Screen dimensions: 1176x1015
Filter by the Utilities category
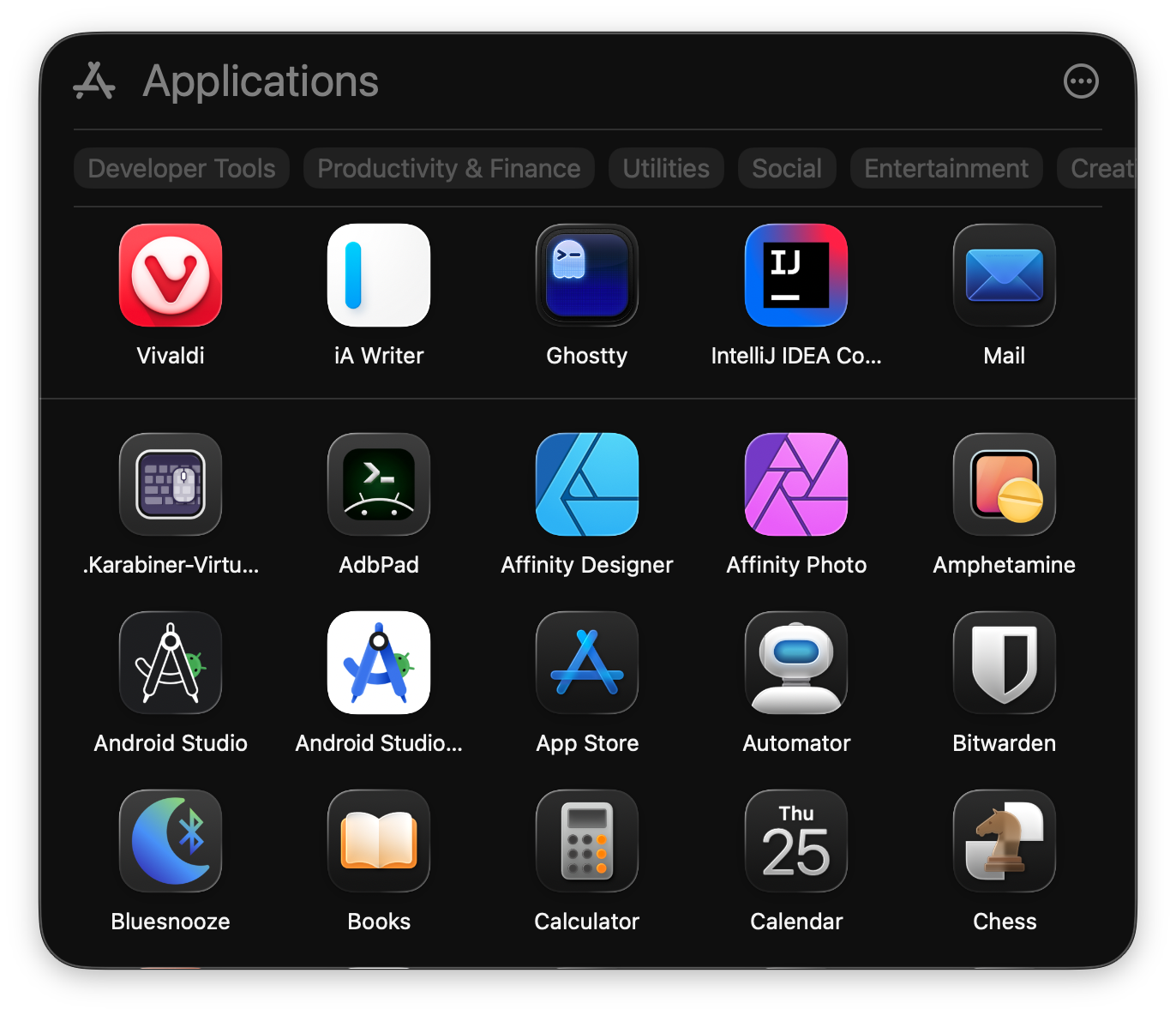point(666,168)
